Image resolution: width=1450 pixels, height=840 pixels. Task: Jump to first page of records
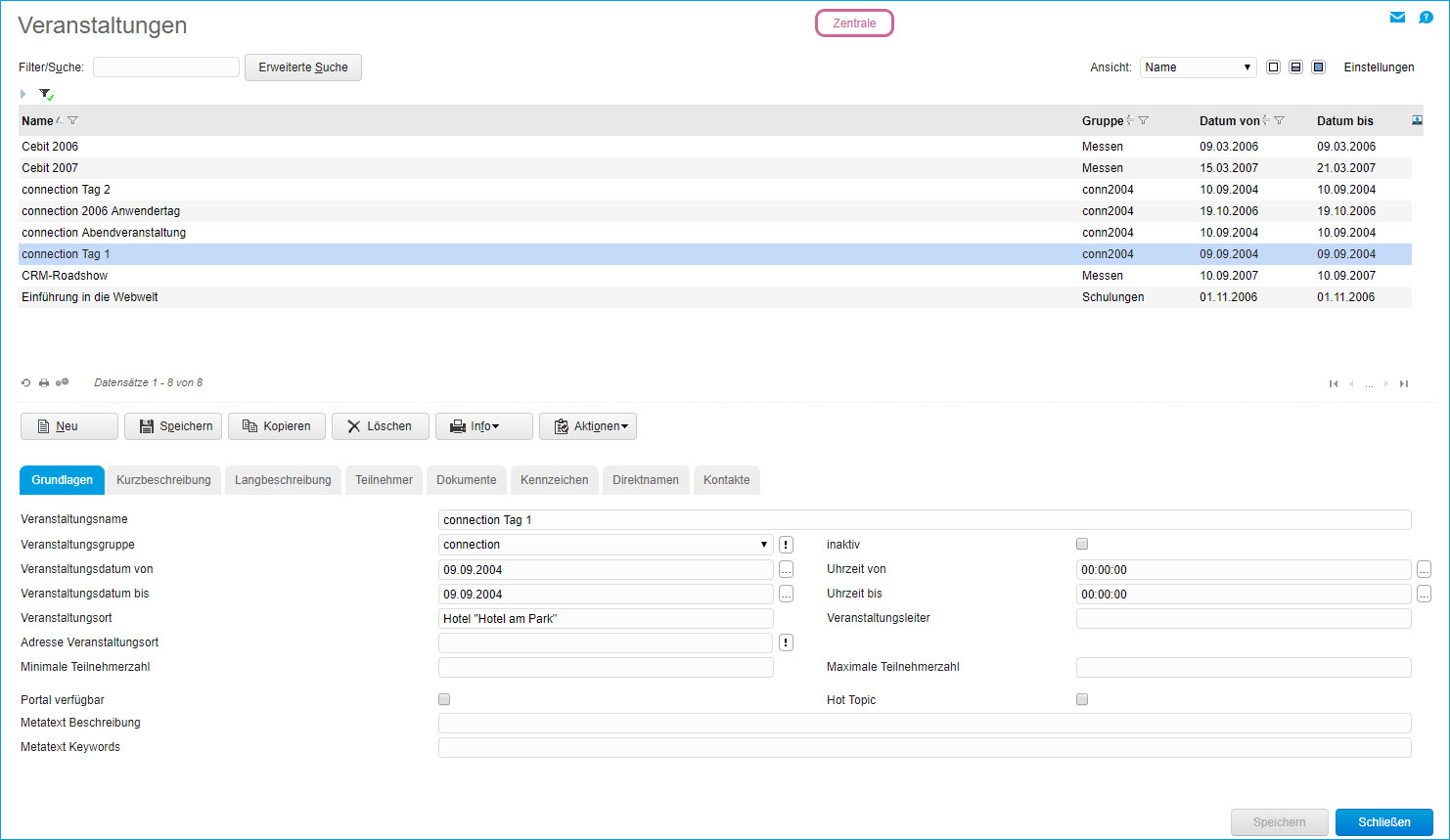[x=1334, y=384]
